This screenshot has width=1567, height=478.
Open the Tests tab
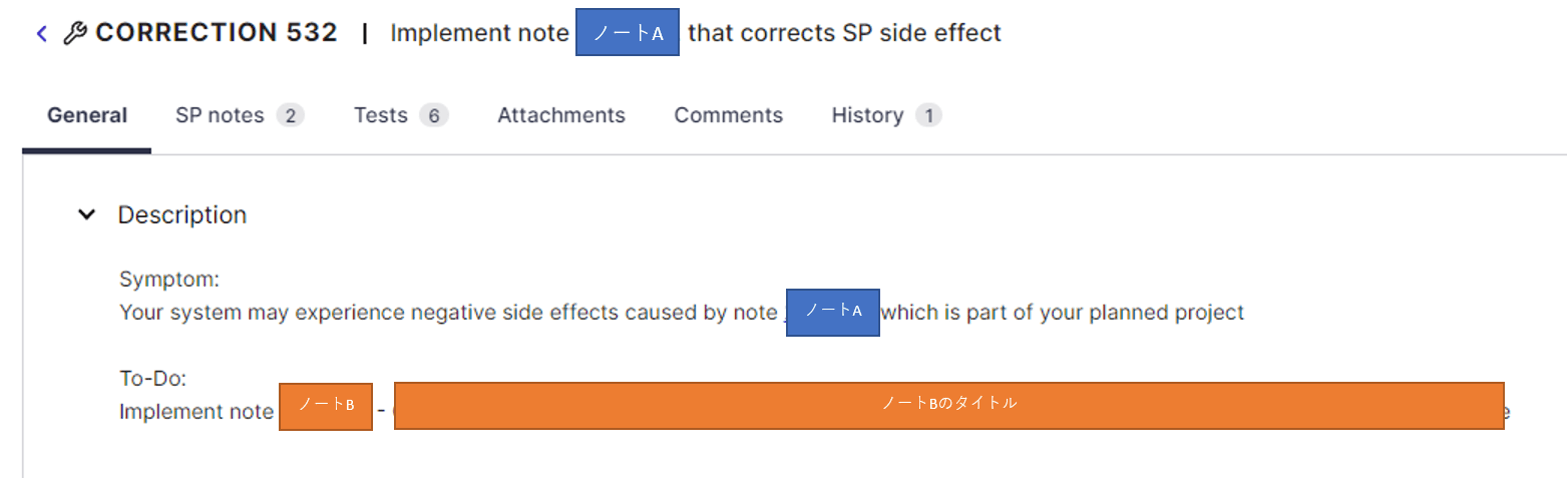[401, 115]
